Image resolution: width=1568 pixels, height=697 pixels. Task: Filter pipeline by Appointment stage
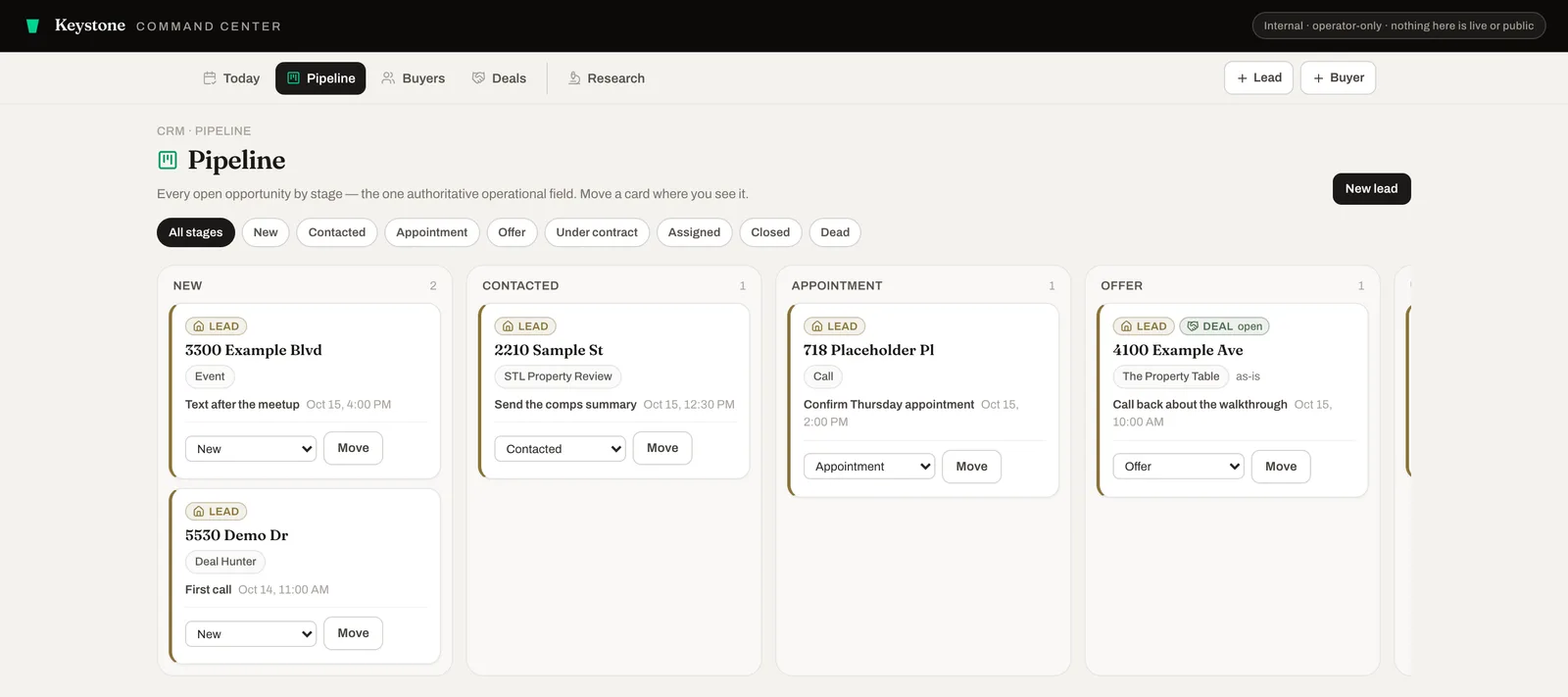[432, 232]
